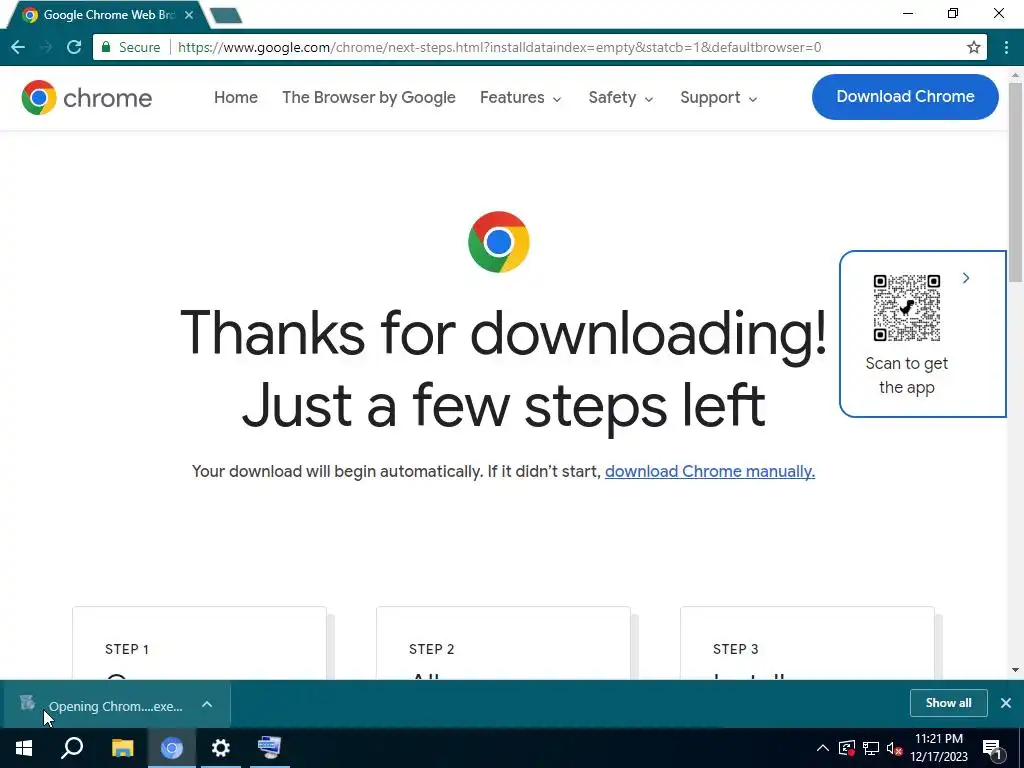Open Settings gear from the taskbar
The image size is (1024, 768).
(221, 748)
